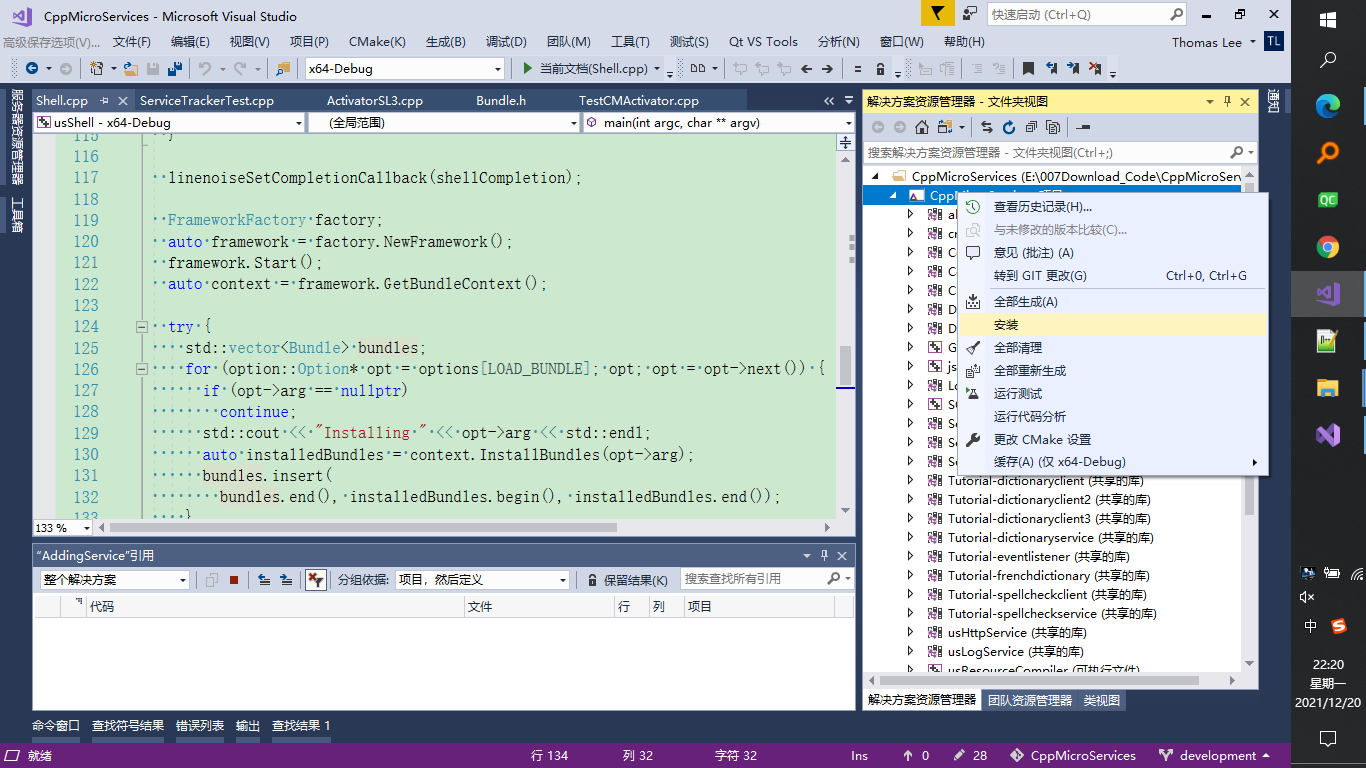The image size is (1366, 768).
Task: Click the Save icon in the toolbar
Action: point(152,68)
